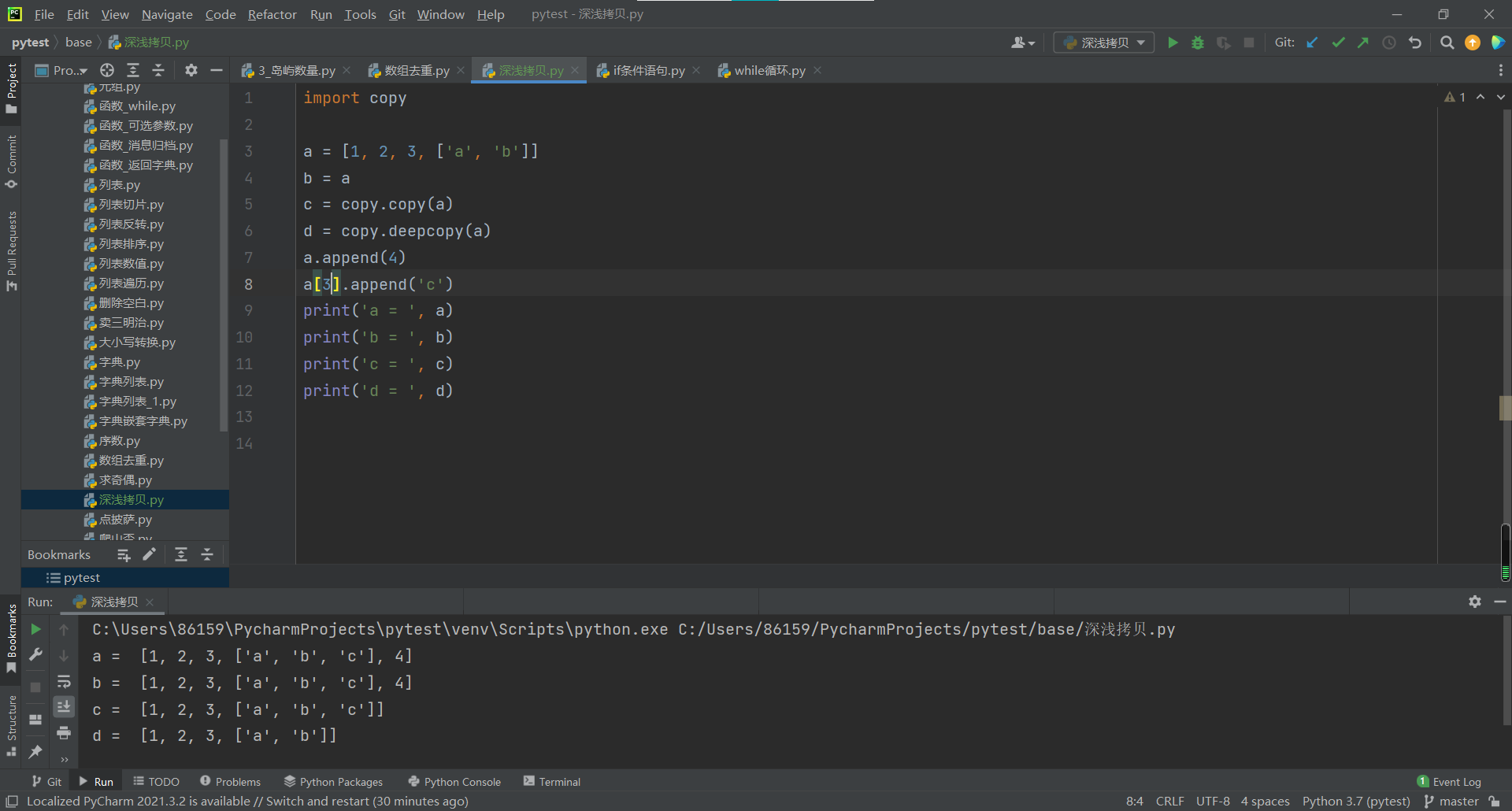Screen dimensions: 1512x811
Task: Open the Terminal tool window
Action: click(x=552, y=781)
